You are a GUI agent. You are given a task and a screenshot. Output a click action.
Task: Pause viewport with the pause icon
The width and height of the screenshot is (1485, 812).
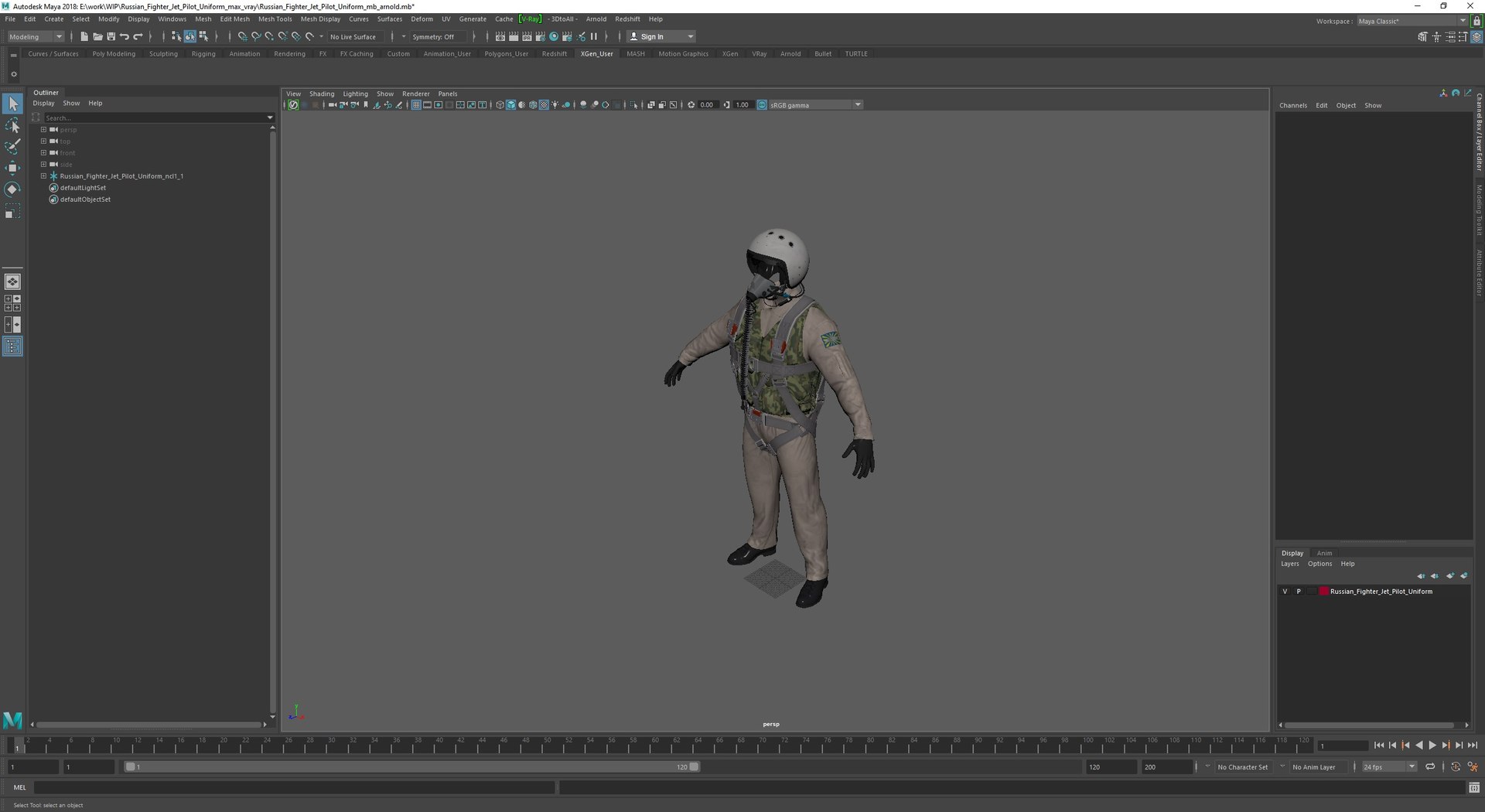[594, 36]
